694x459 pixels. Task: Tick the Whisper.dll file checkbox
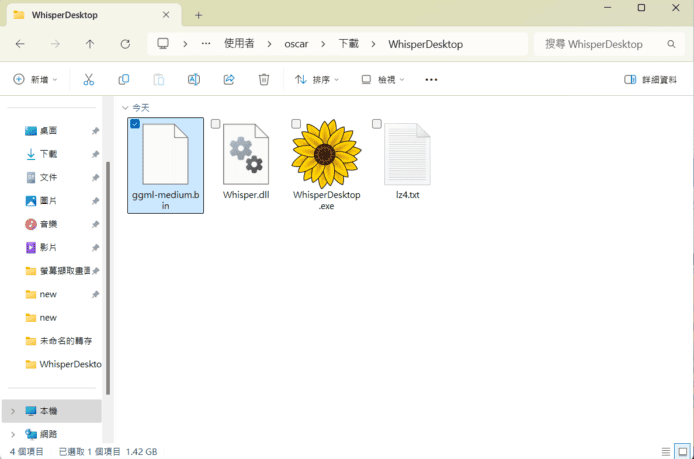[216, 124]
